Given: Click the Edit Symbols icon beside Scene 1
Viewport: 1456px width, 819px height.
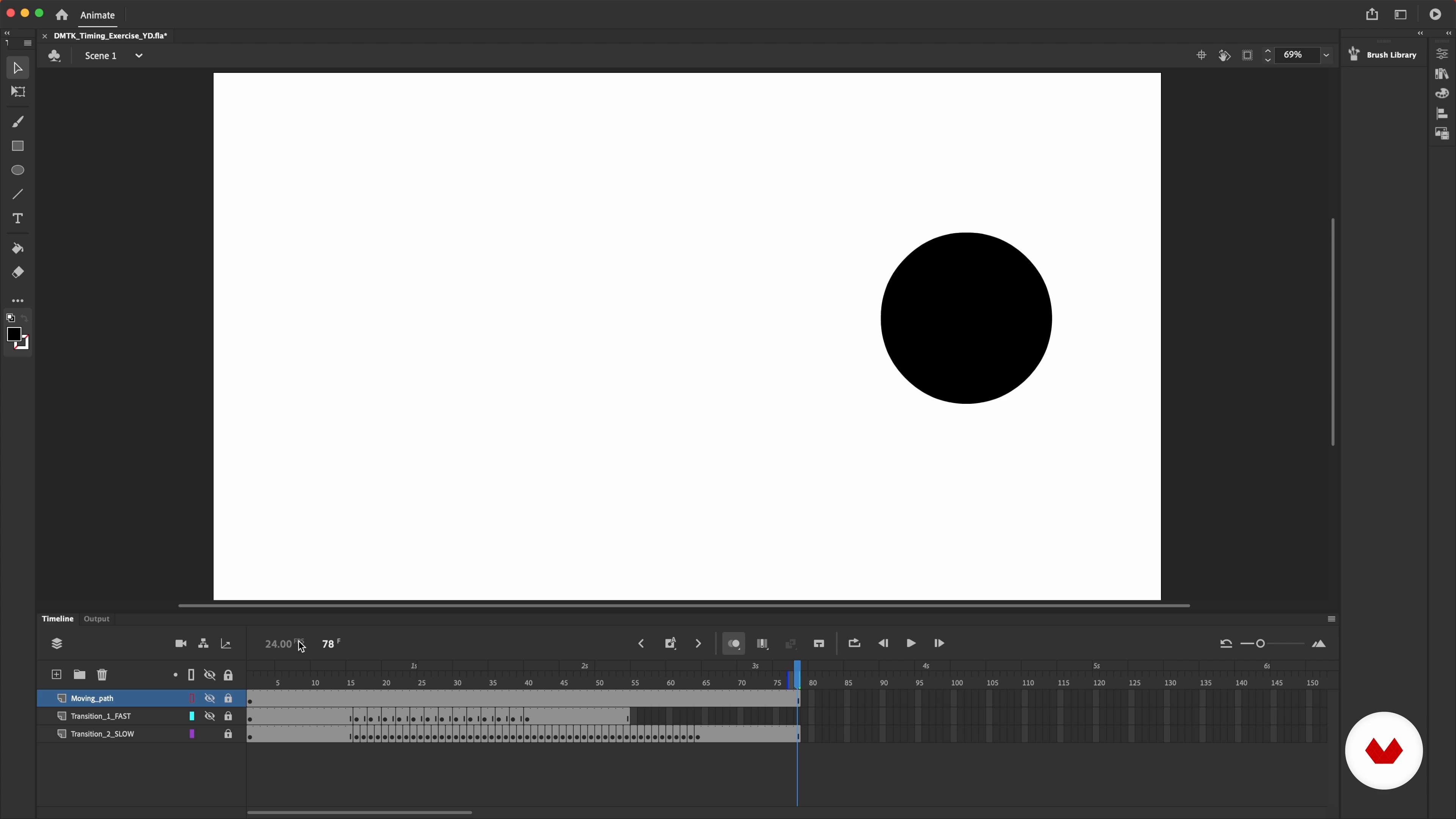Looking at the screenshot, I should click(55, 55).
